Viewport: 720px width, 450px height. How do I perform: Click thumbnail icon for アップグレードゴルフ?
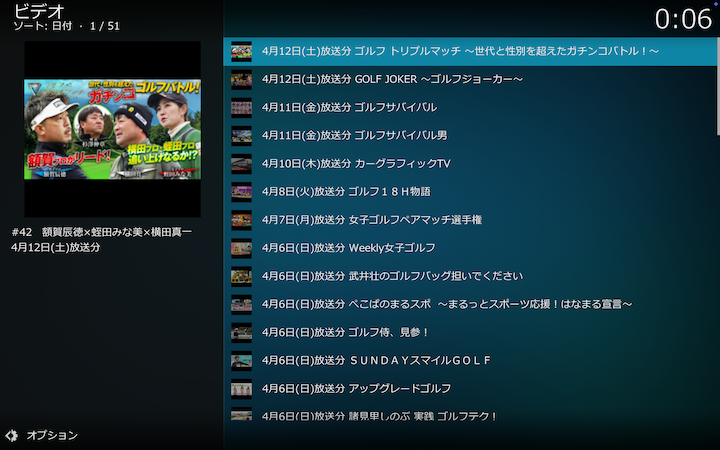(241, 388)
